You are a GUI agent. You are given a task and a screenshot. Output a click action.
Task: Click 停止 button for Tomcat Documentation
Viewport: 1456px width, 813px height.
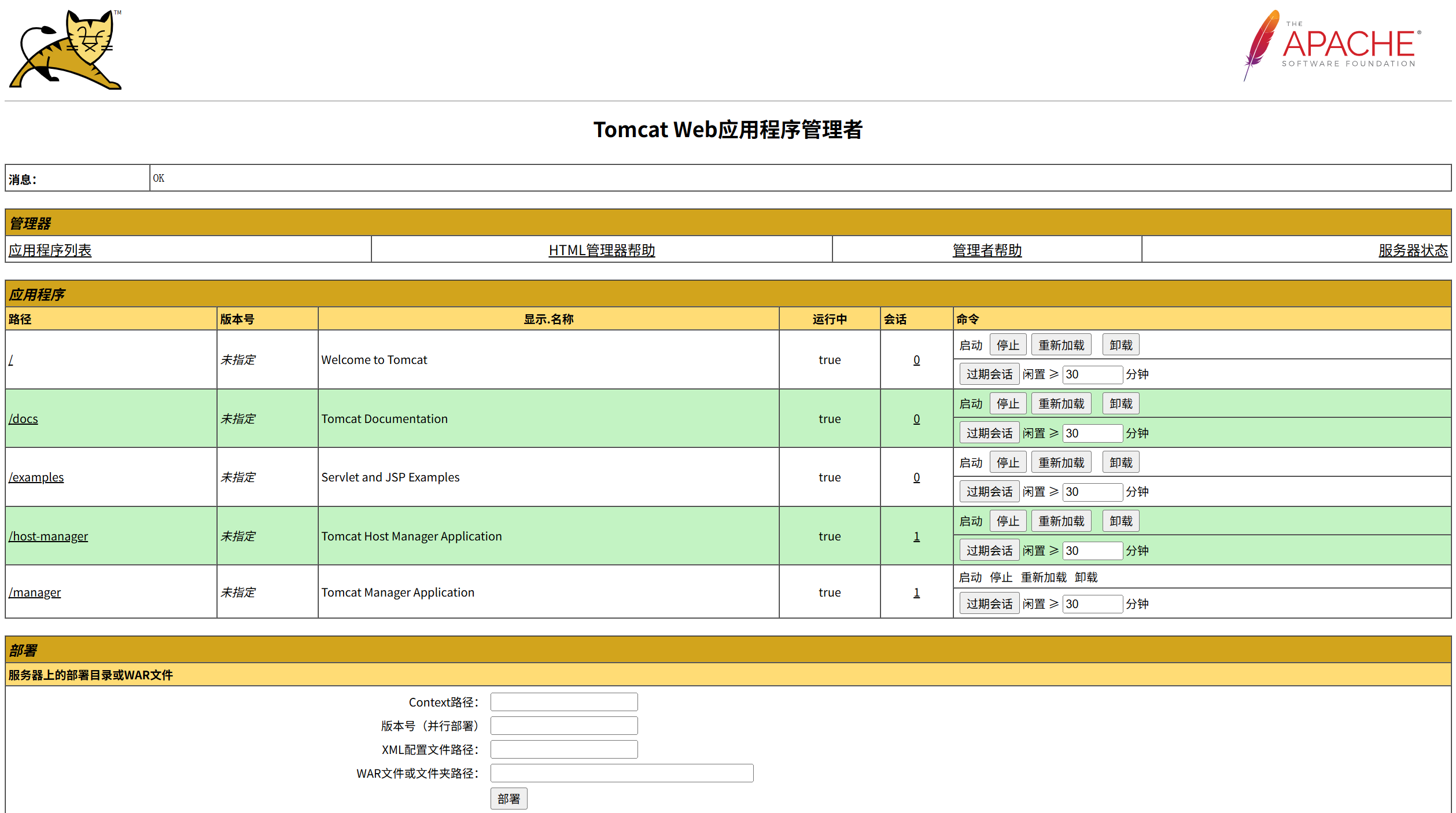(x=1008, y=403)
